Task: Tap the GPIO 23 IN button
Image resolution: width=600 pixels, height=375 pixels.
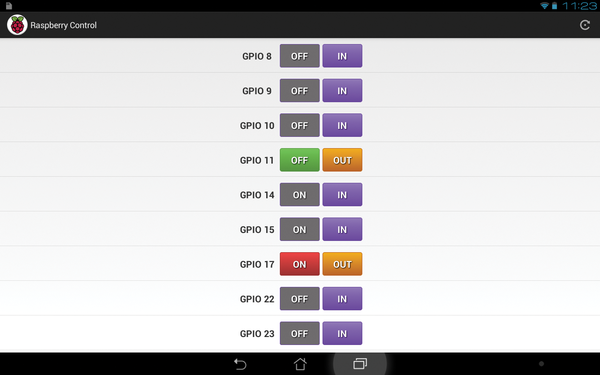Action: pyautogui.click(x=342, y=333)
